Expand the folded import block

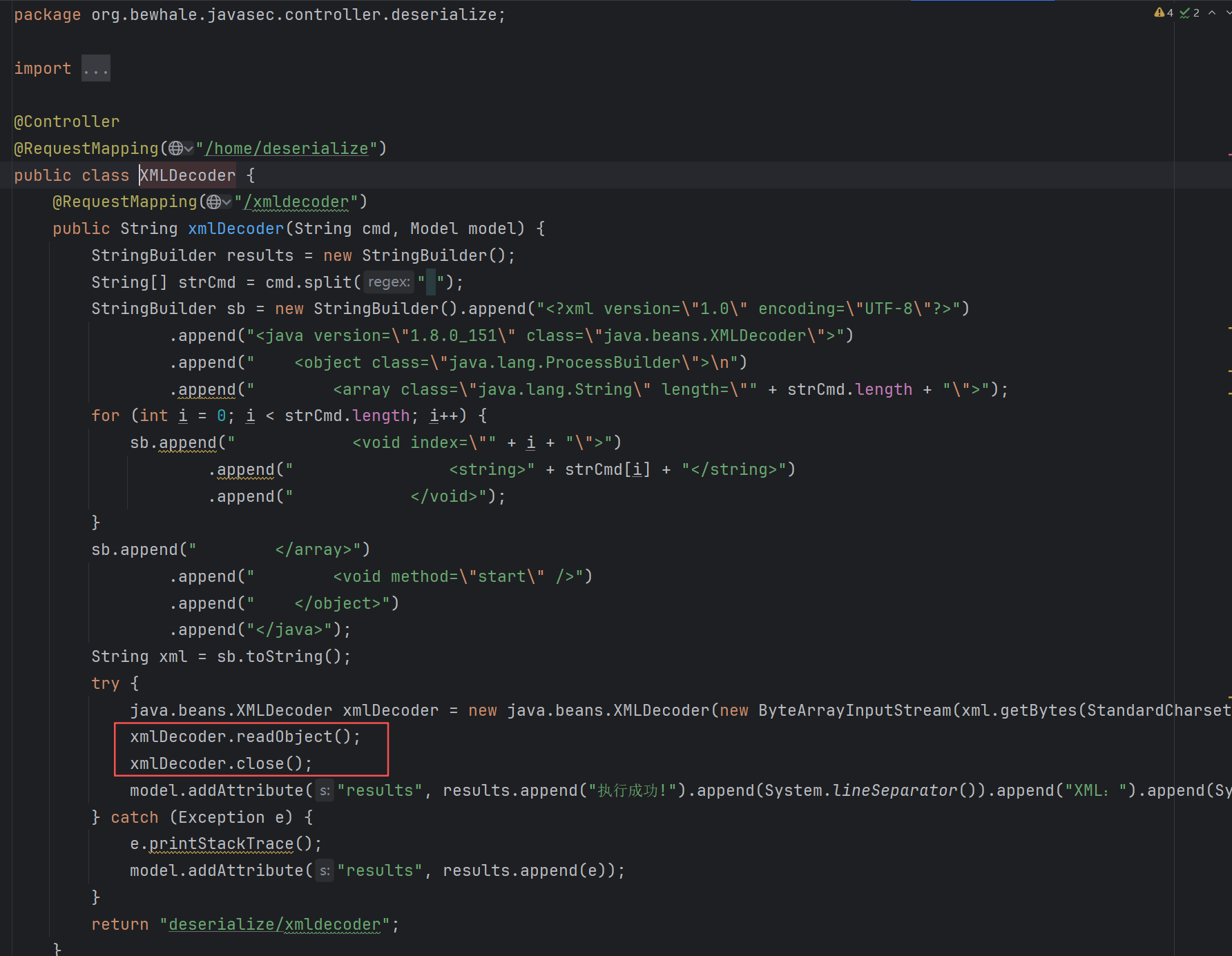(x=95, y=68)
